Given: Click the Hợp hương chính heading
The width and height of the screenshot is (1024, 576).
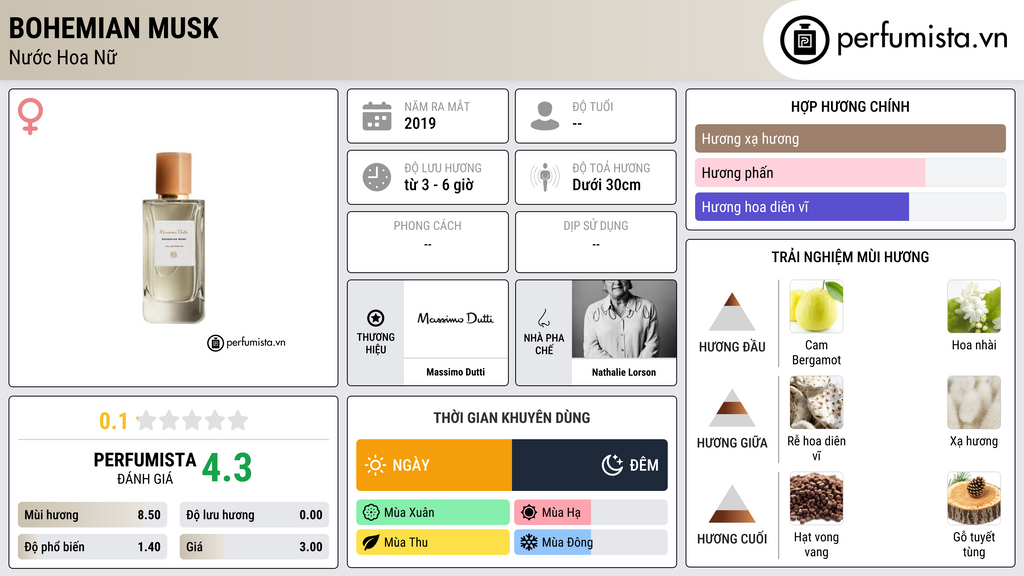Looking at the screenshot, I should 850,106.
